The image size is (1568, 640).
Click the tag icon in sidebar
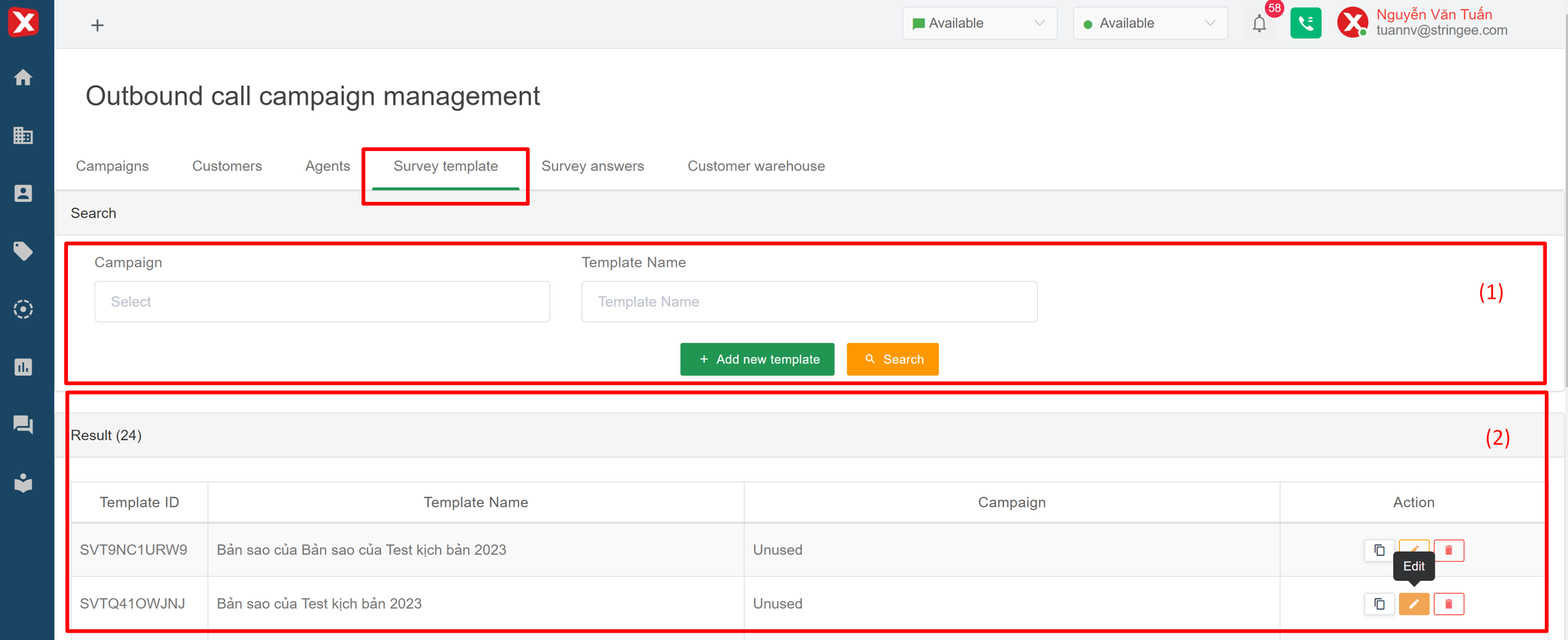(x=23, y=252)
